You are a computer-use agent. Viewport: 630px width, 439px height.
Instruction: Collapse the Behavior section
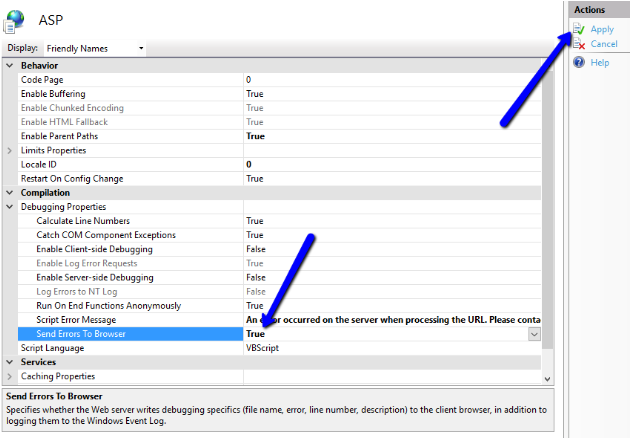(10, 65)
